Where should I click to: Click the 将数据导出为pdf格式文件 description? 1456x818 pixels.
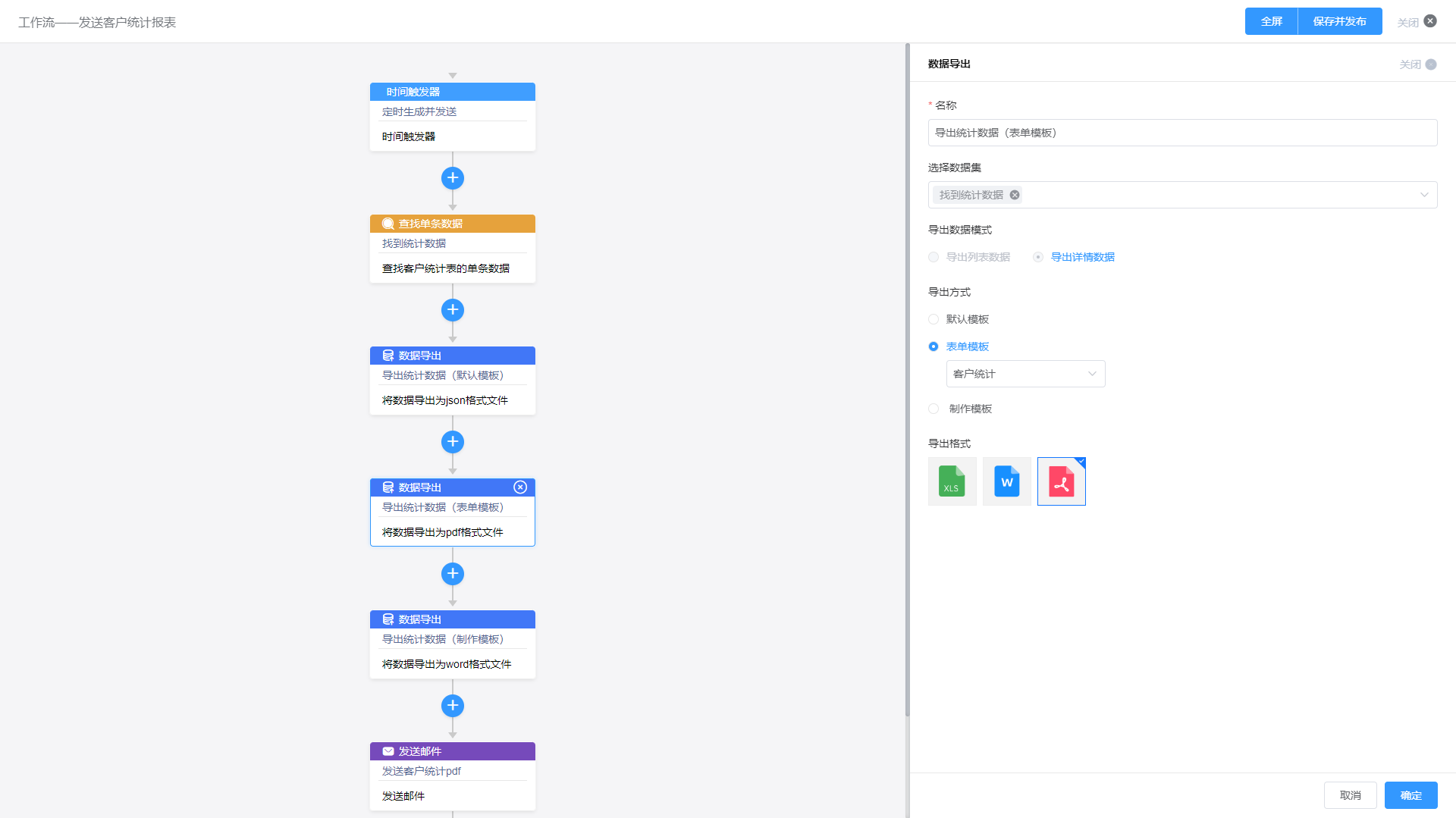(x=443, y=532)
